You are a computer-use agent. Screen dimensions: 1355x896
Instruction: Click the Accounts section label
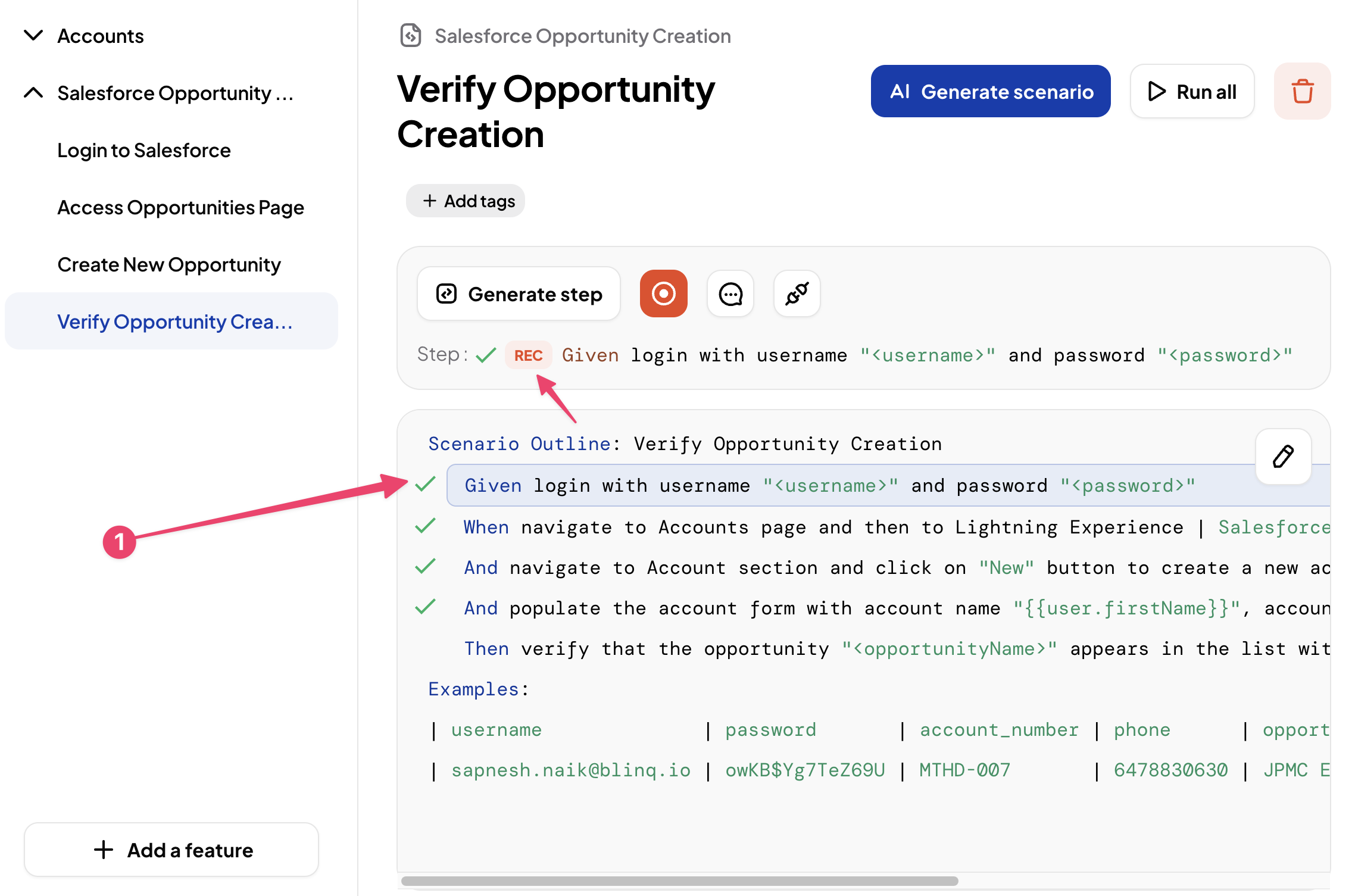(x=101, y=36)
